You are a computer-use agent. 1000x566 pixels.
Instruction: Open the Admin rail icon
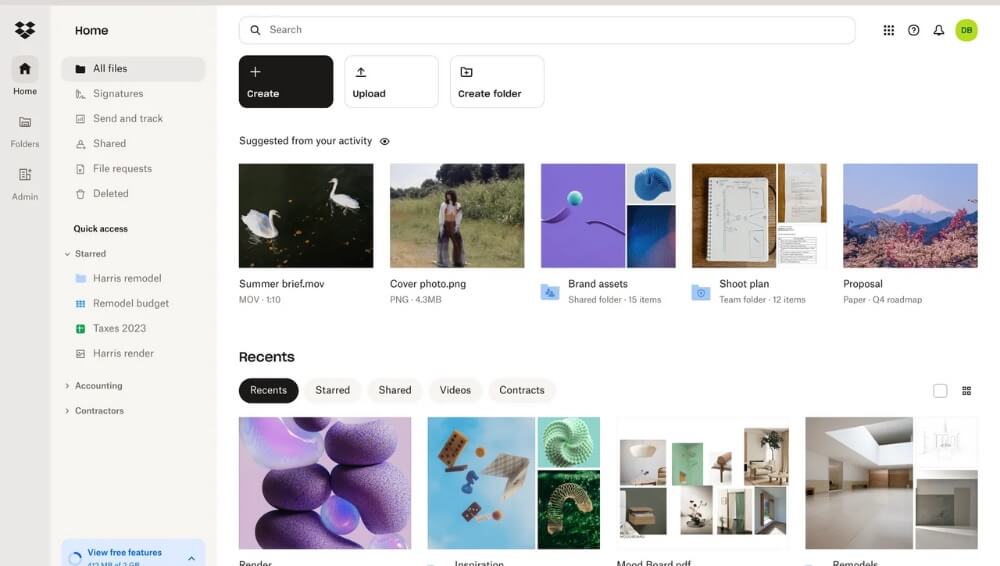(x=25, y=174)
